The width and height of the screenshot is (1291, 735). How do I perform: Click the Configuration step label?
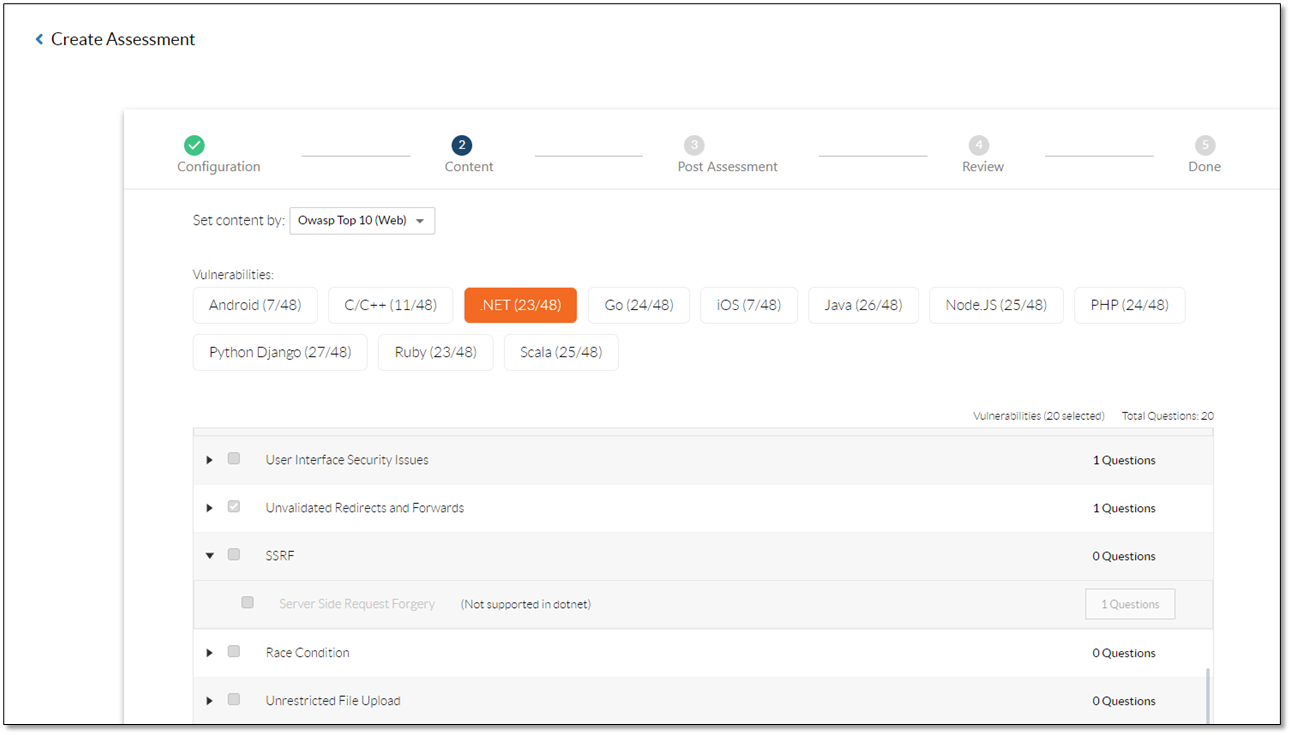[x=219, y=167]
